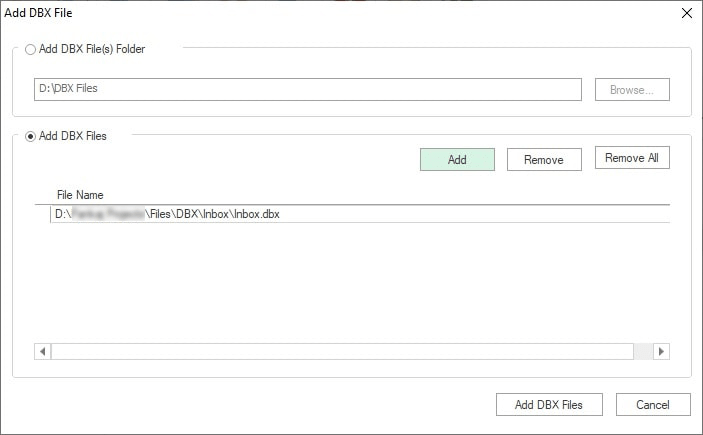
Task: Click the left scroll arrow of file list
Action: pyautogui.click(x=42, y=352)
